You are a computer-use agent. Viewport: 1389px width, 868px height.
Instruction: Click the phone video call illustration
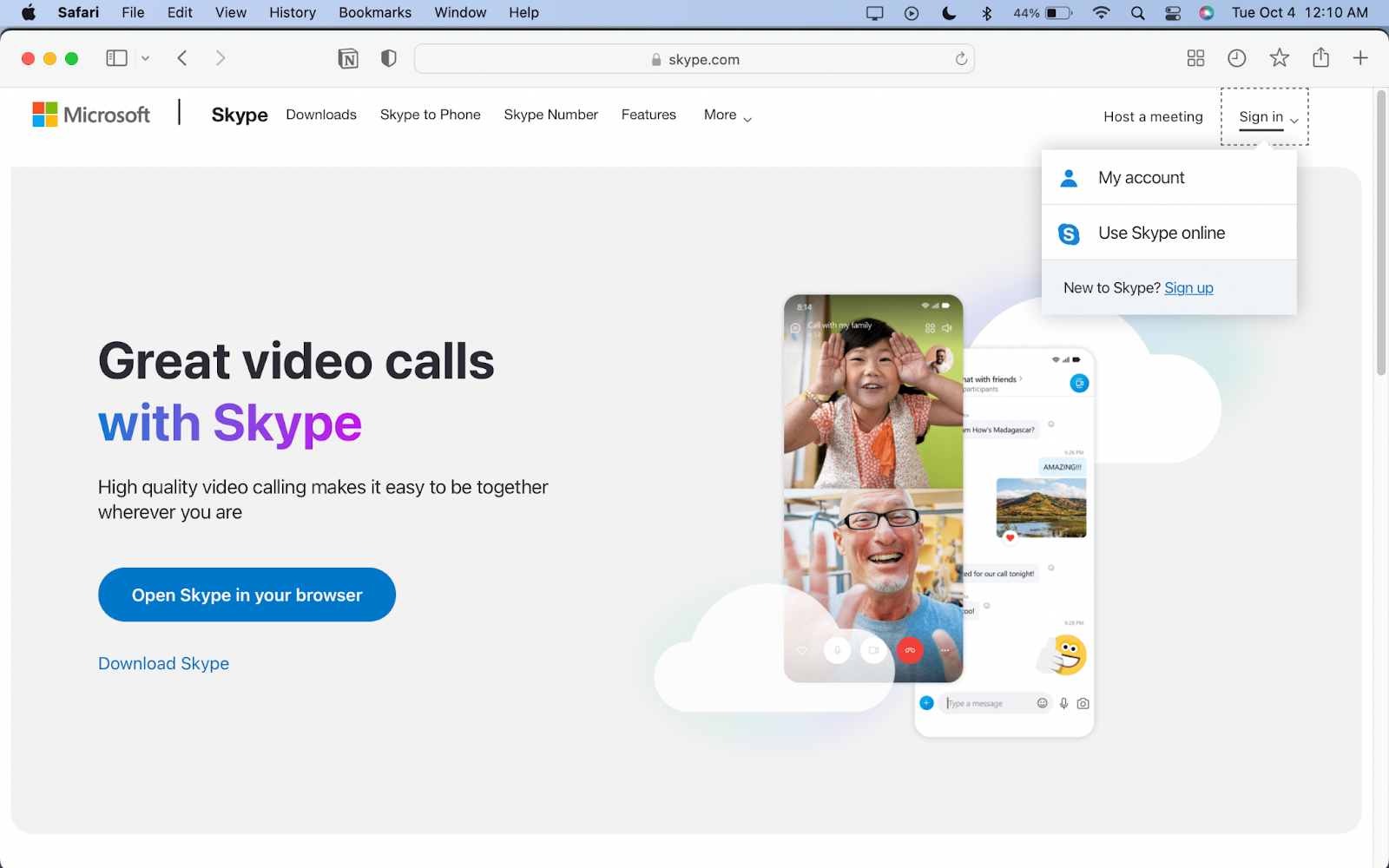[x=873, y=489]
